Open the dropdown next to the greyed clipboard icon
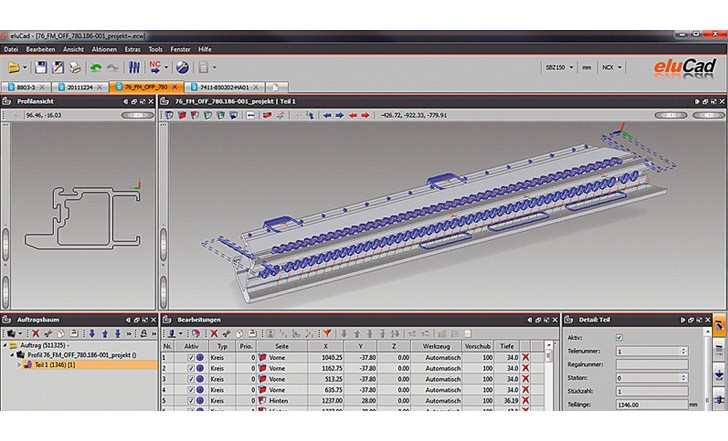This screenshot has width=728, height=441. 214,67
